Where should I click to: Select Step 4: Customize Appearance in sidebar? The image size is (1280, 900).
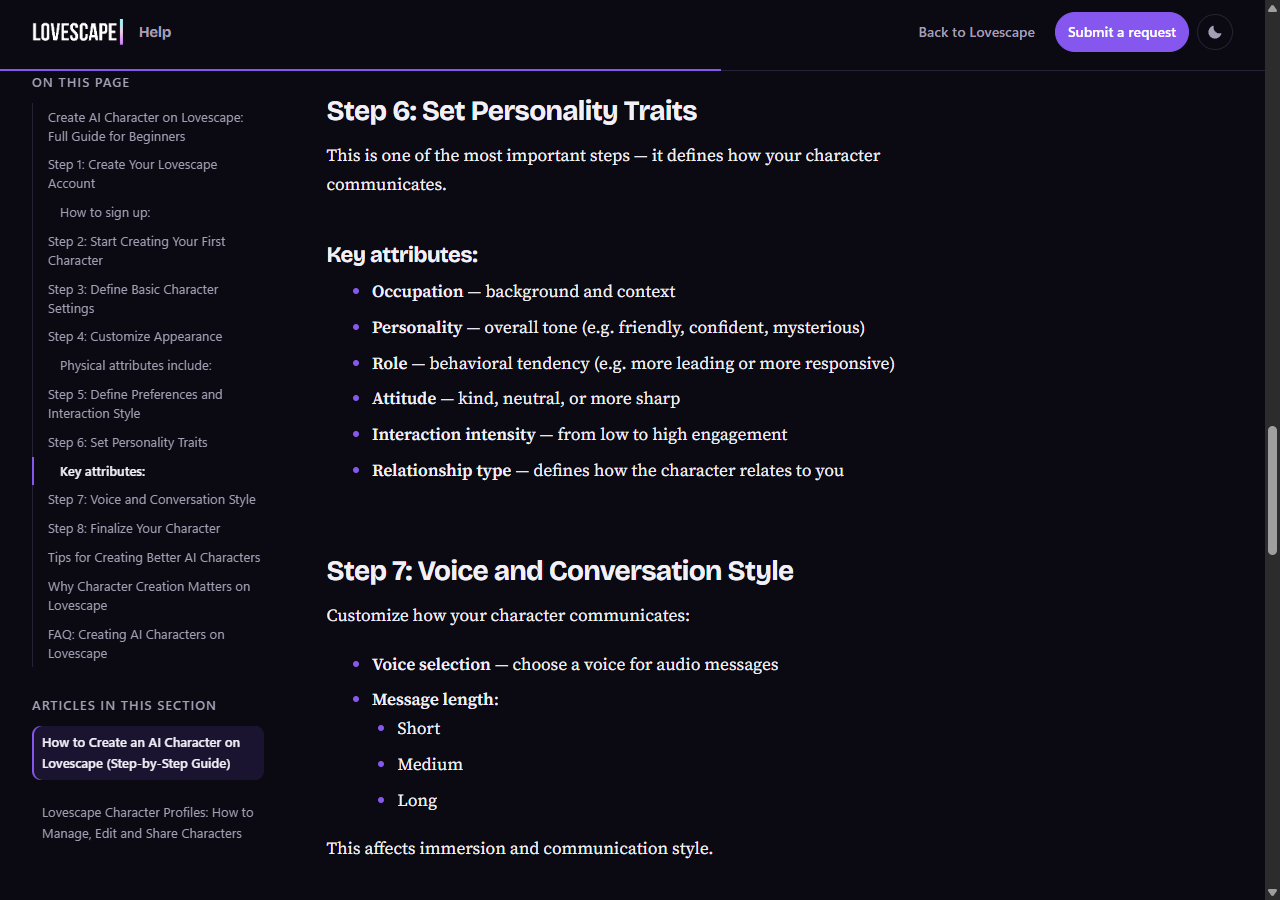coord(135,337)
